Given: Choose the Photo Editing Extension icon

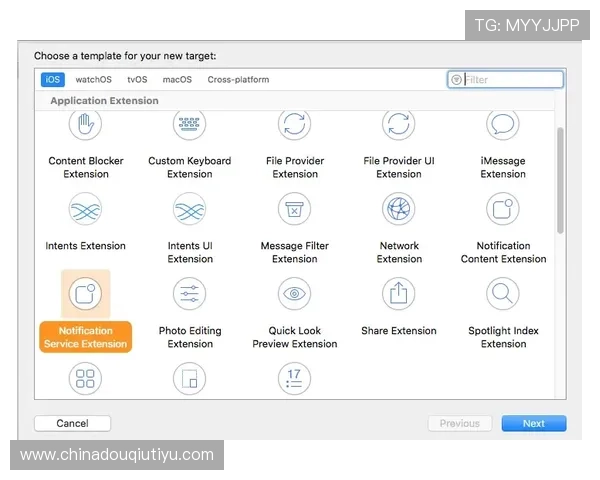Looking at the screenshot, I should (190, 294).
